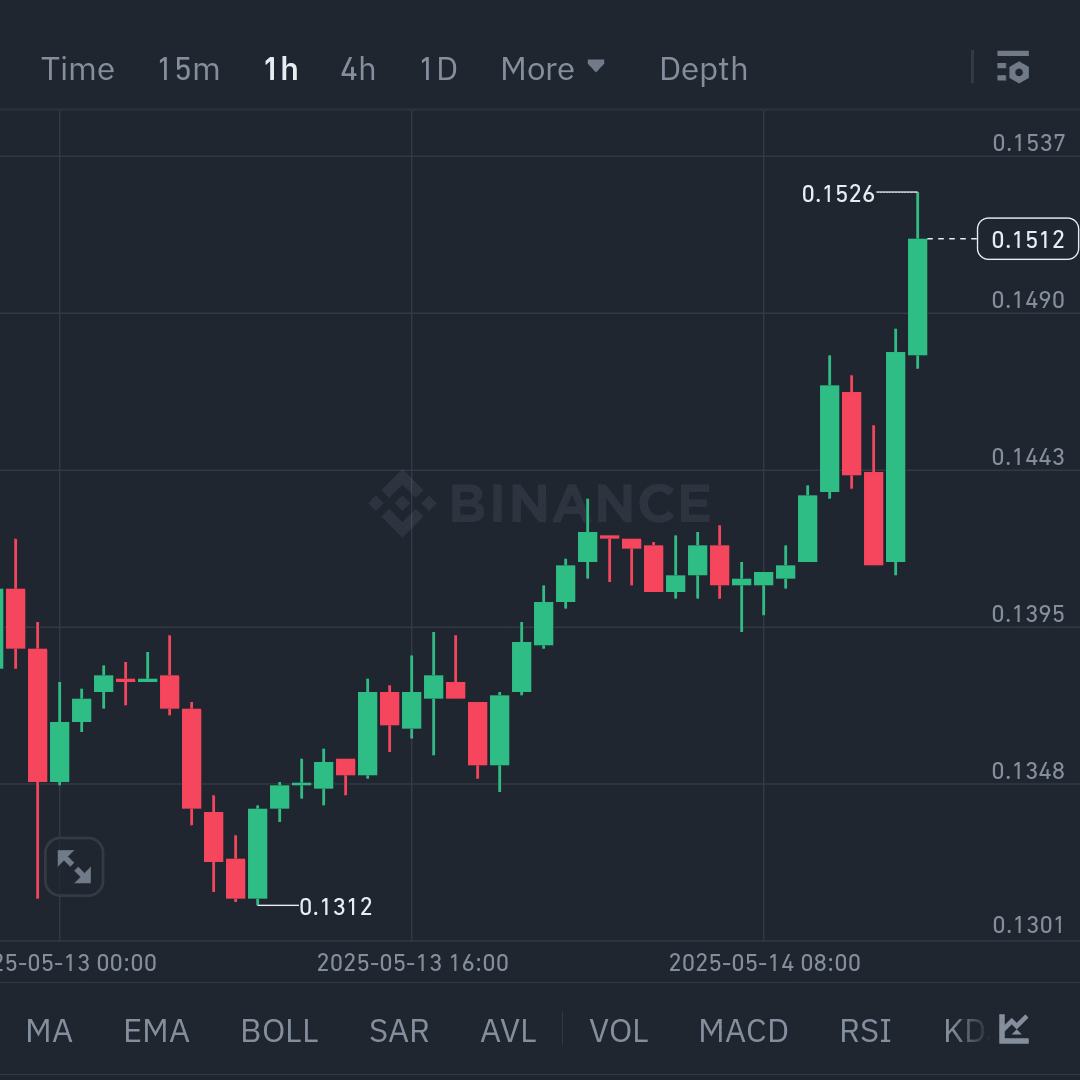Screen dimensions: 1080x1080
Task: Enable the BOLL indicator
Action: (x=279, y=1030)
